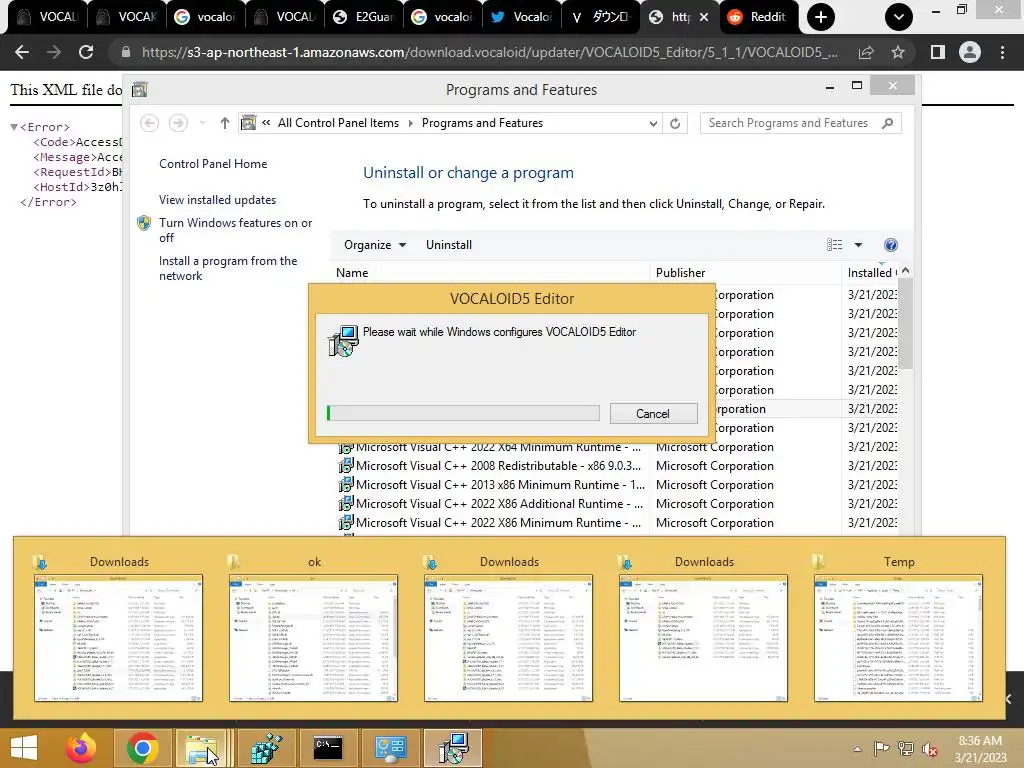Viewport: 1024px width, 768px height.
Task: Open Turn Windows features on or off
Action: 236,230
